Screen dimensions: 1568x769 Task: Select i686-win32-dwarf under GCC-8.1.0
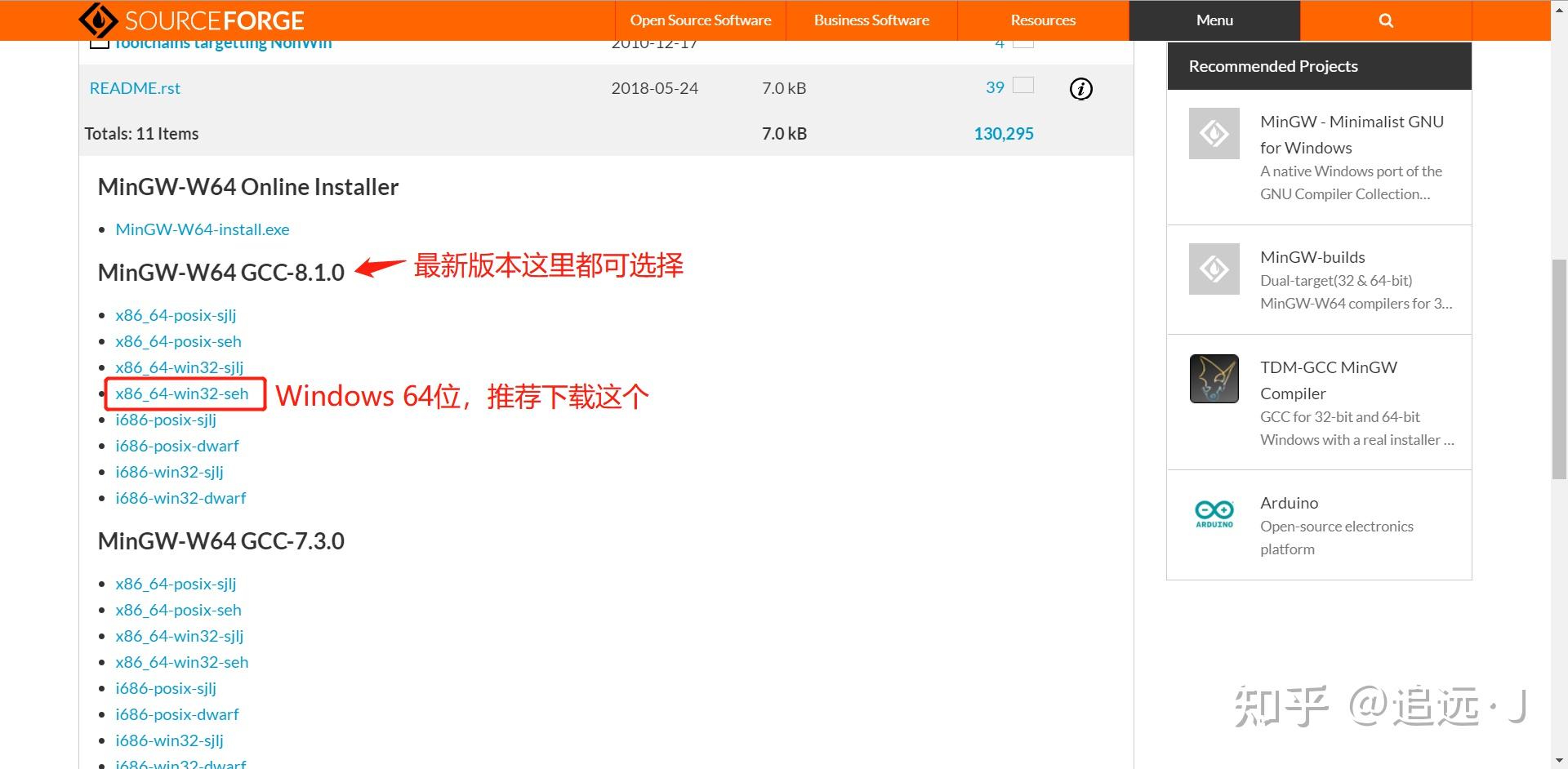pyautogui.click(x=180, y=498)
